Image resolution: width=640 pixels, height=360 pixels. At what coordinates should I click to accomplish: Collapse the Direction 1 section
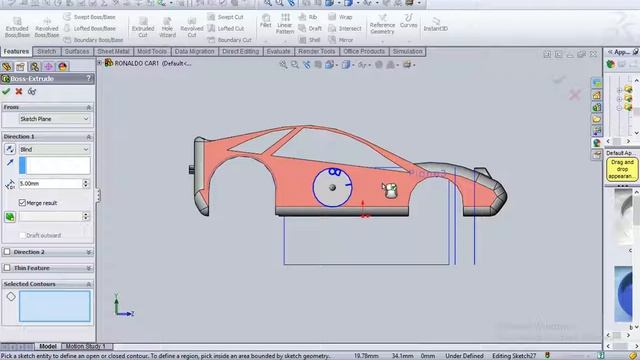89,137
